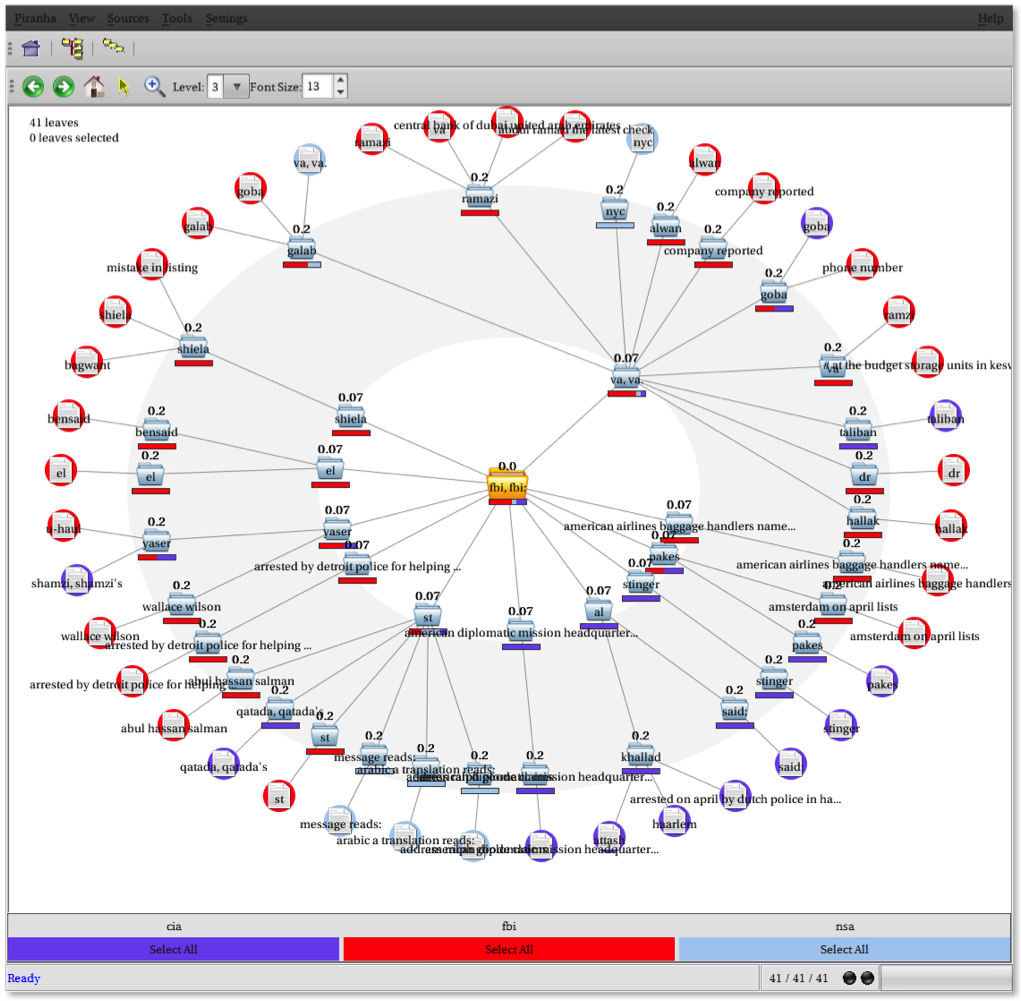Select the khallad folder node
1021x1001 pixels.
coord(641,756)
